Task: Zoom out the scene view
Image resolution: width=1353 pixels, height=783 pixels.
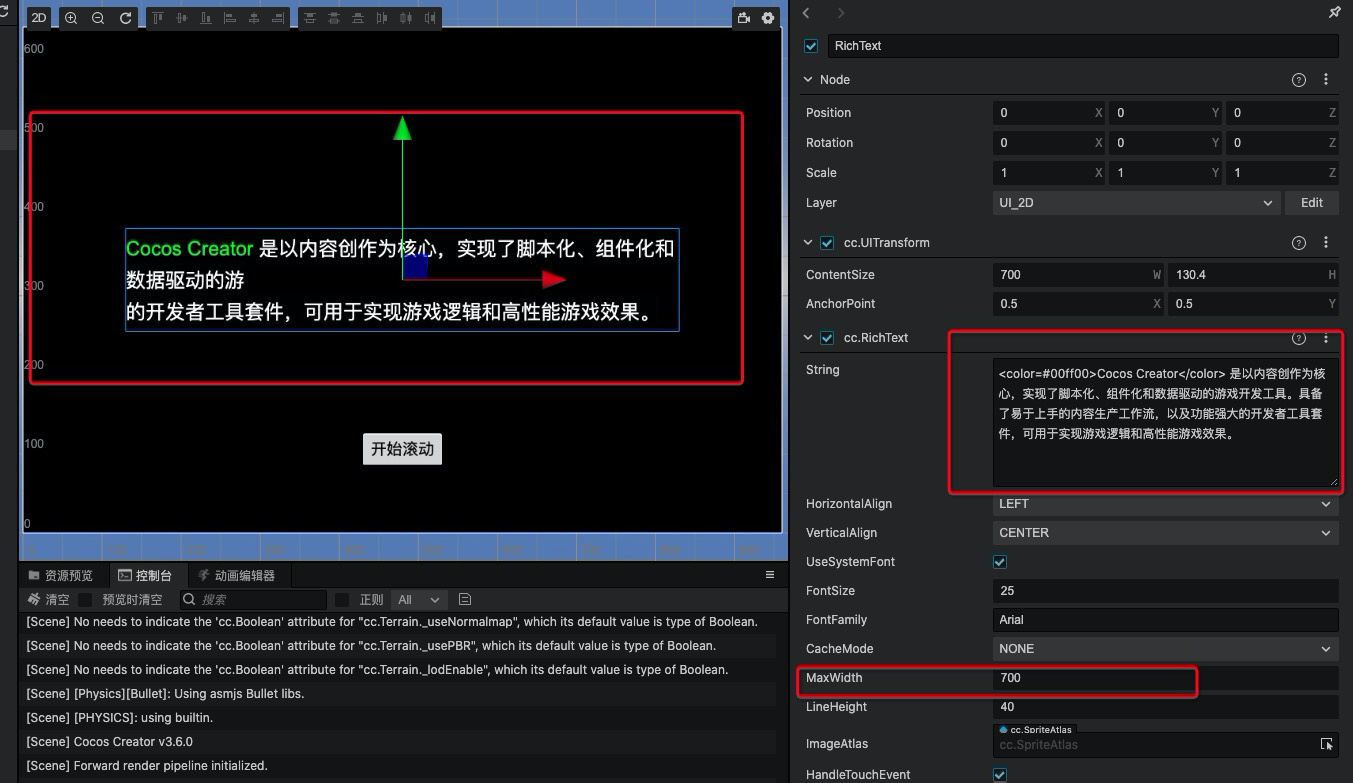Action: 98,18
